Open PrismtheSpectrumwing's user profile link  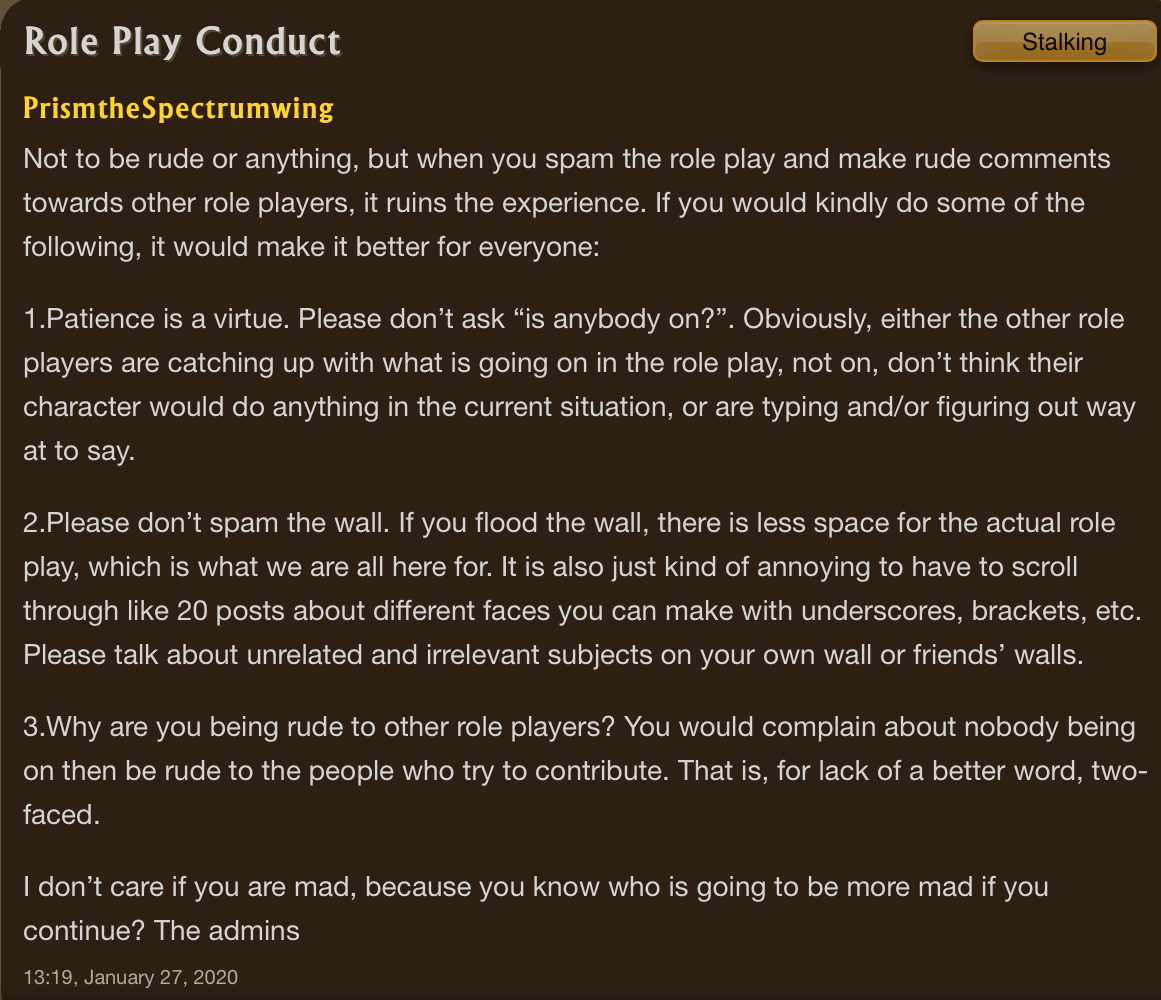[178, 108]
